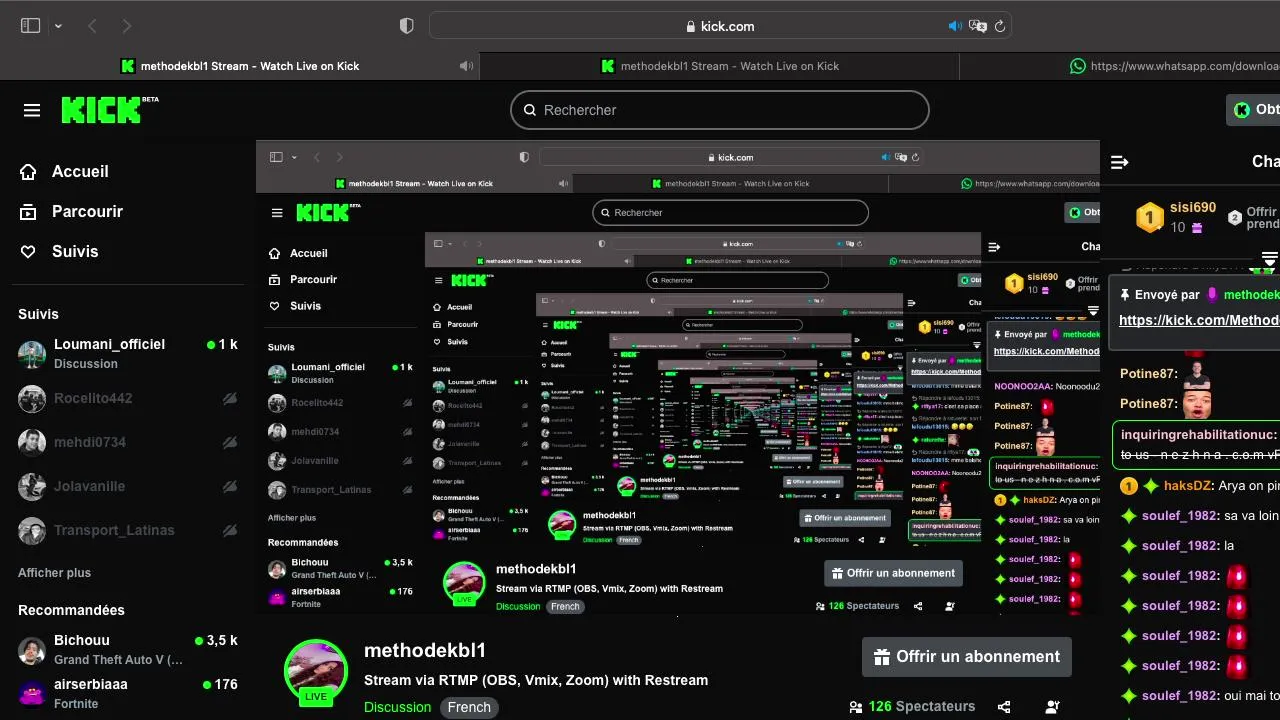Open the pinned kick.com/Method link
This screenshot has height=720, width=1280.
[x=1199, y=320]
